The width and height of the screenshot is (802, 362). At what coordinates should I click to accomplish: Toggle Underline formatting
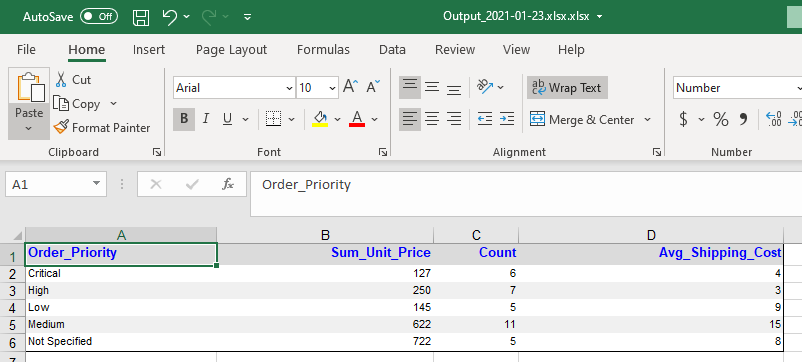(228, 119)
